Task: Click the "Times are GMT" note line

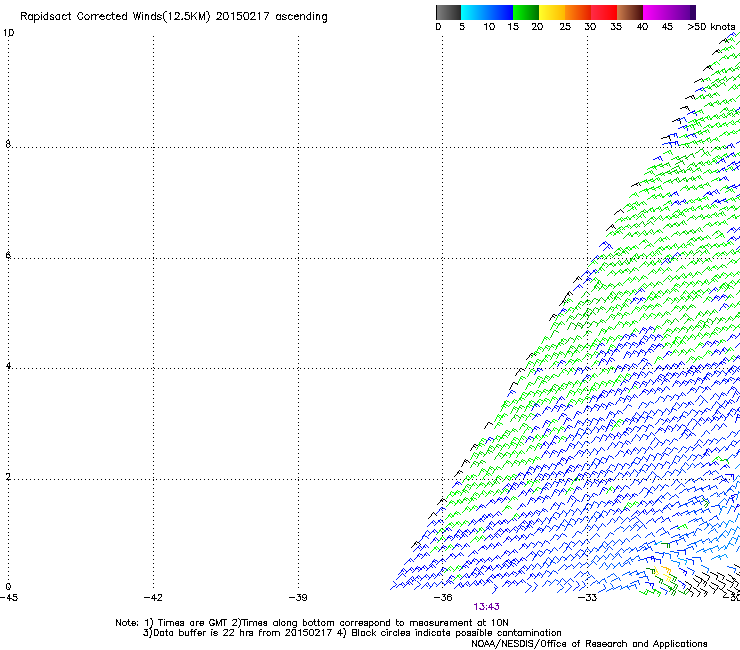Action: tap(311, 623)
